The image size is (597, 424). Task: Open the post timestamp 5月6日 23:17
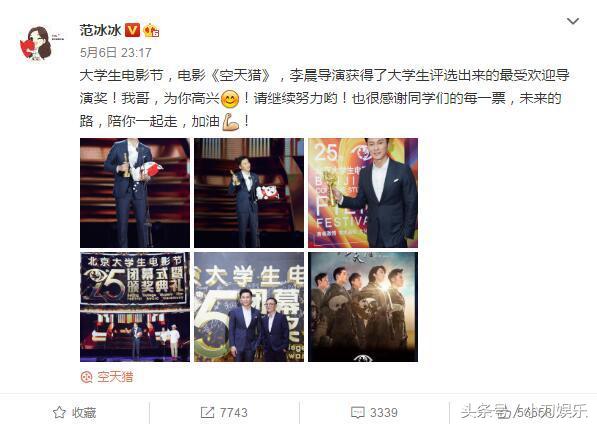tap(116, 53)
